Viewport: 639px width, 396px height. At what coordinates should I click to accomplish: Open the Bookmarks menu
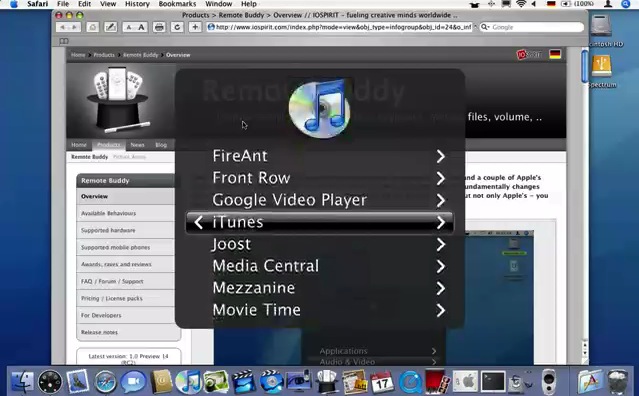pyautogui.click(x=177, y=4)
